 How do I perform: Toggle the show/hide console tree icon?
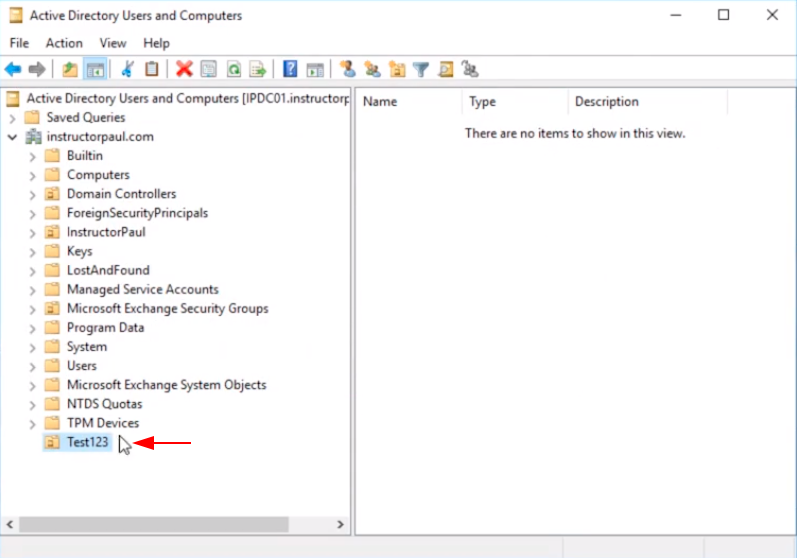pyautogui.click(x=96, y=69)
